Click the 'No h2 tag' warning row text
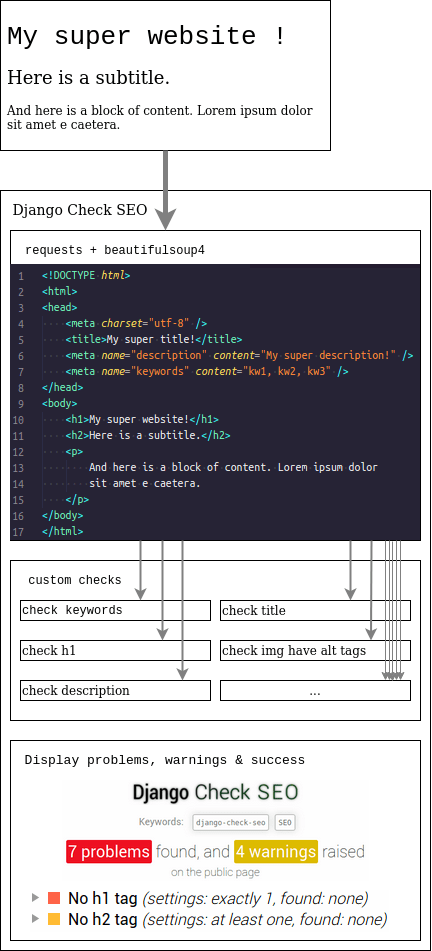This screenshot has width=432, height=951. pos(103,919)
